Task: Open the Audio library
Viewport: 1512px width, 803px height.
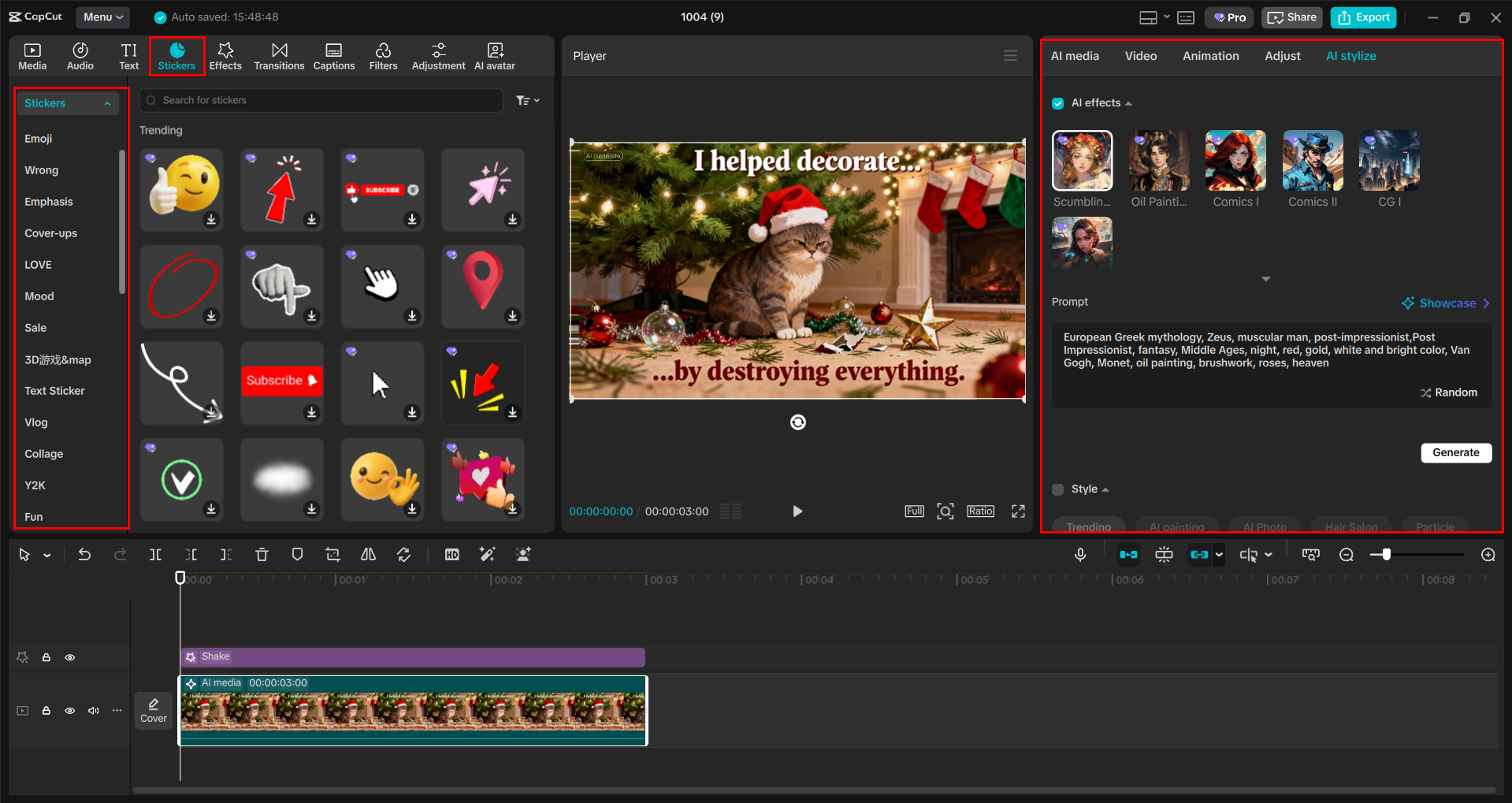Action: pyautogui.click(x=80, y=55)
